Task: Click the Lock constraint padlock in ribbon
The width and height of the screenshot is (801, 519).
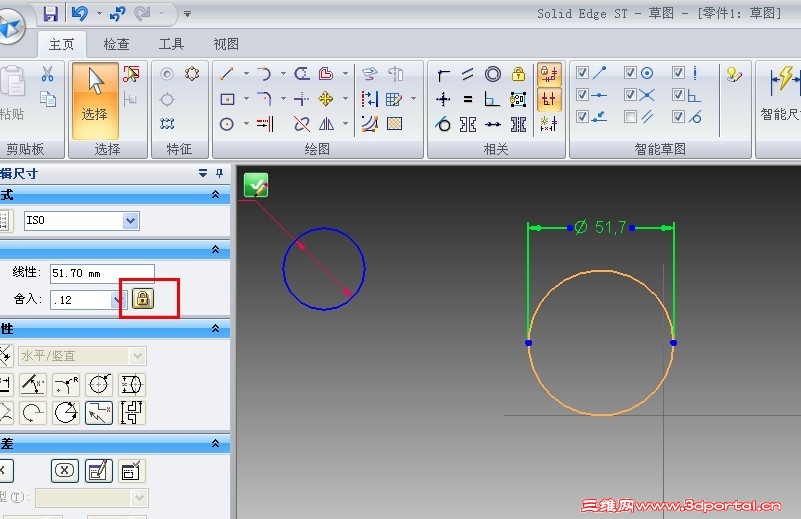Action: click(x=519, y=74)
